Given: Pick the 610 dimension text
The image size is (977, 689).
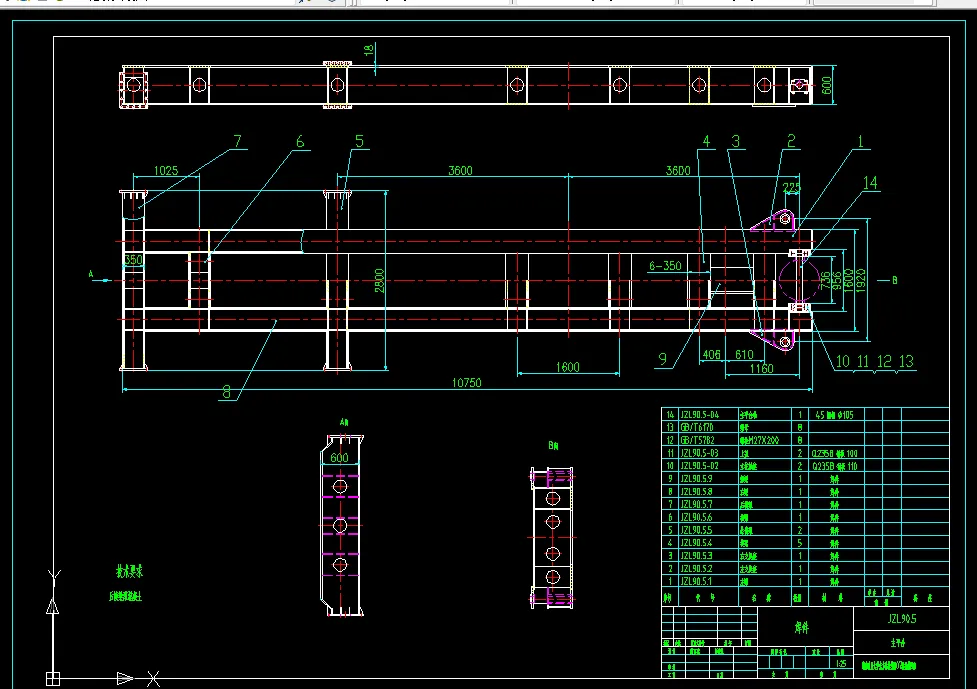Looking at the screenshot, I should [x=744, y=354].
